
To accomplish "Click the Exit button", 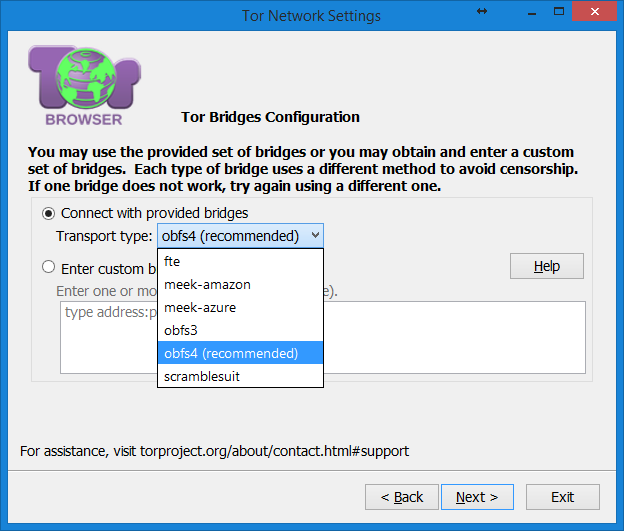I will tap(563, 497).
